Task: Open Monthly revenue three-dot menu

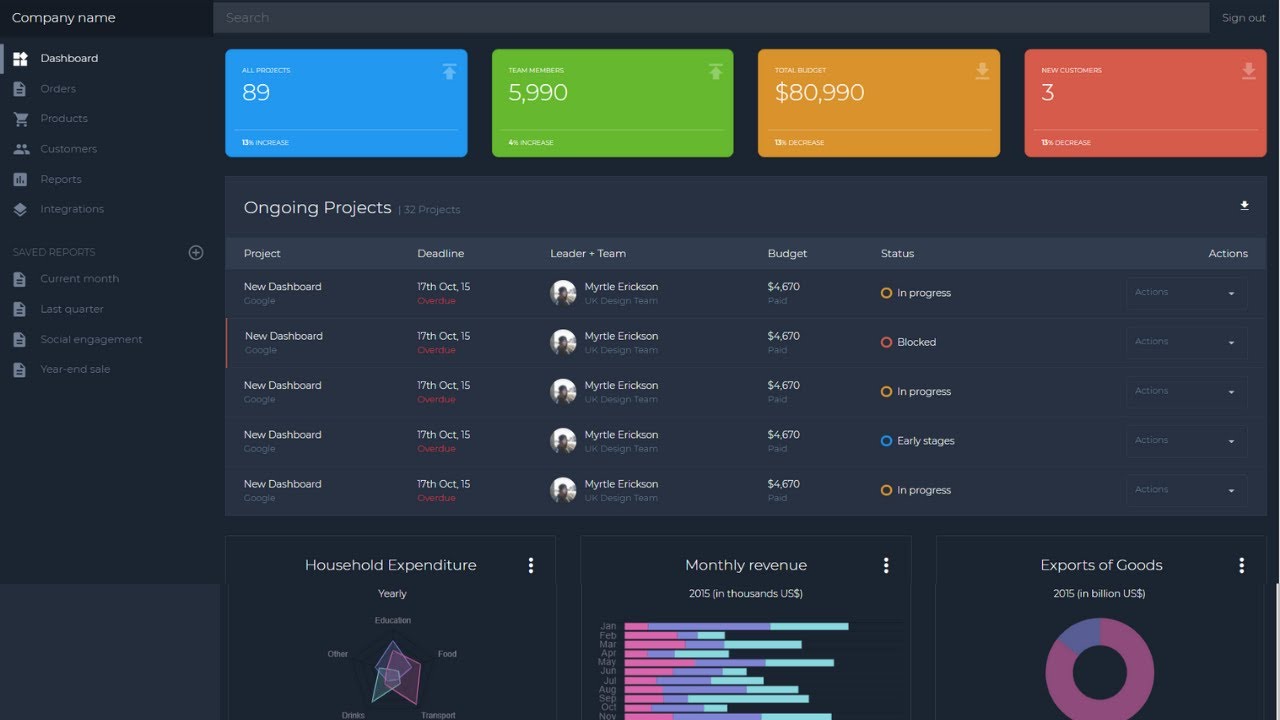Action: point(886,566)
